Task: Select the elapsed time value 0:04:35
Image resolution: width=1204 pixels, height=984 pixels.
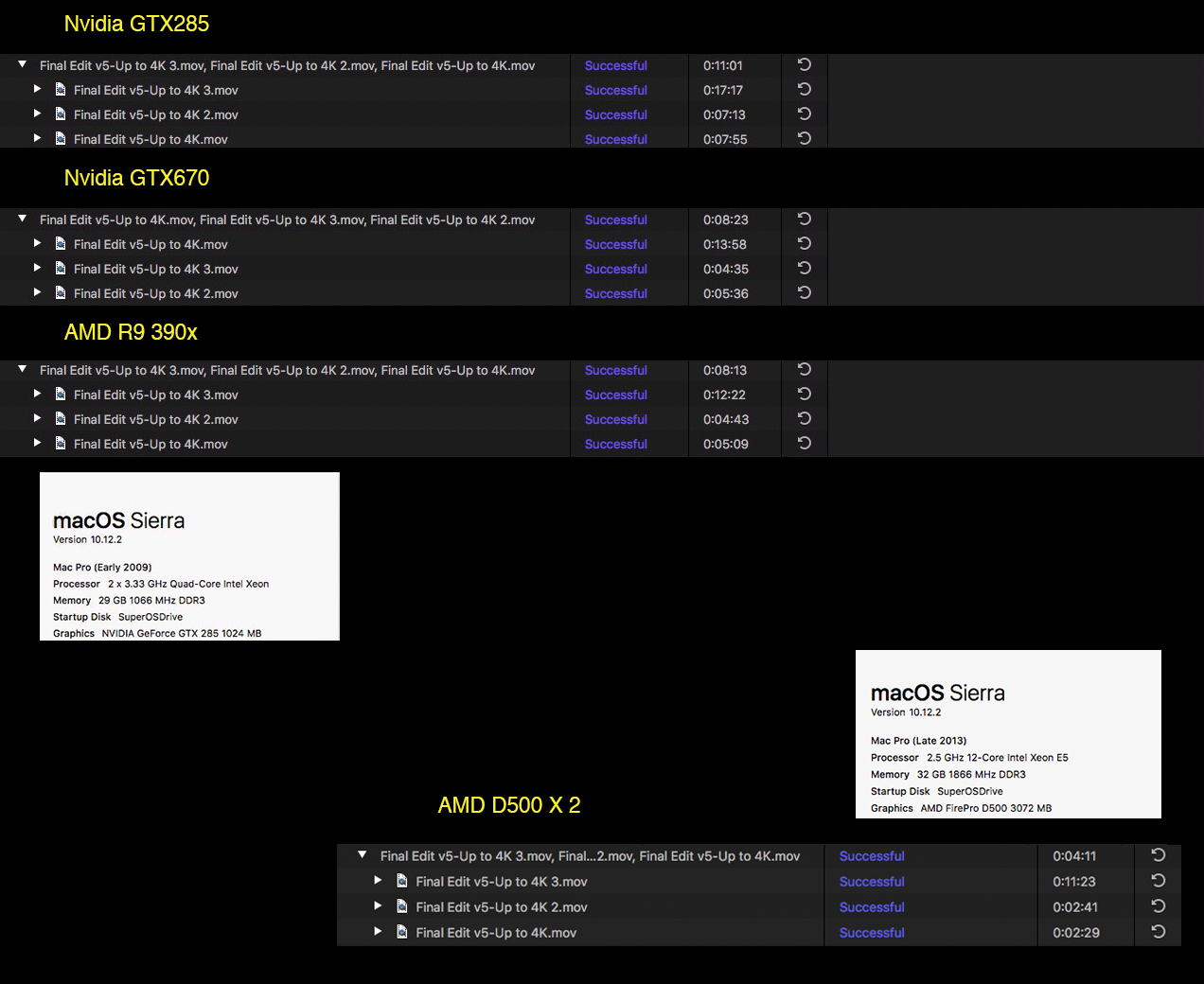Action: click(726, 269)
